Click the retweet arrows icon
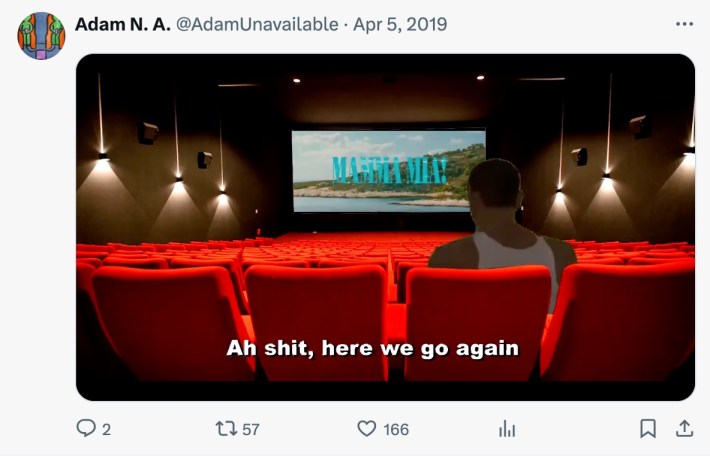The height and width of the screenshot is (456, 710). coord(225,428)
